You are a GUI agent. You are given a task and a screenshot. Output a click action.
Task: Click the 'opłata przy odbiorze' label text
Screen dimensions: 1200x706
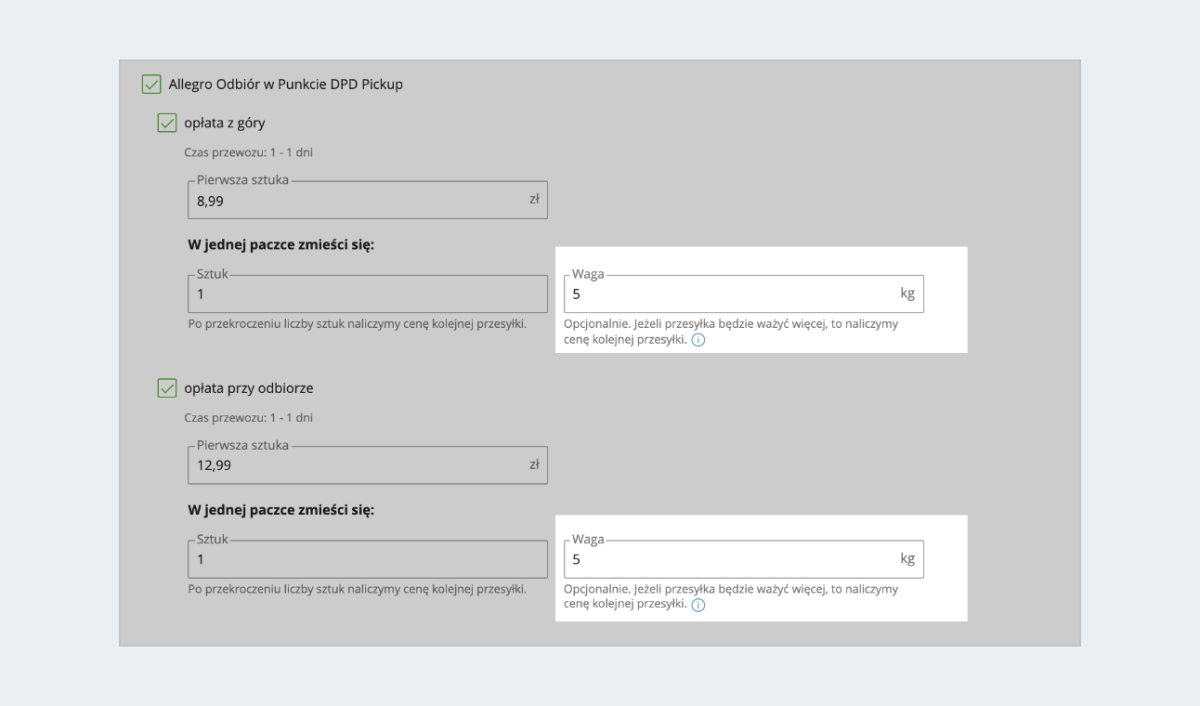point(249,388)
